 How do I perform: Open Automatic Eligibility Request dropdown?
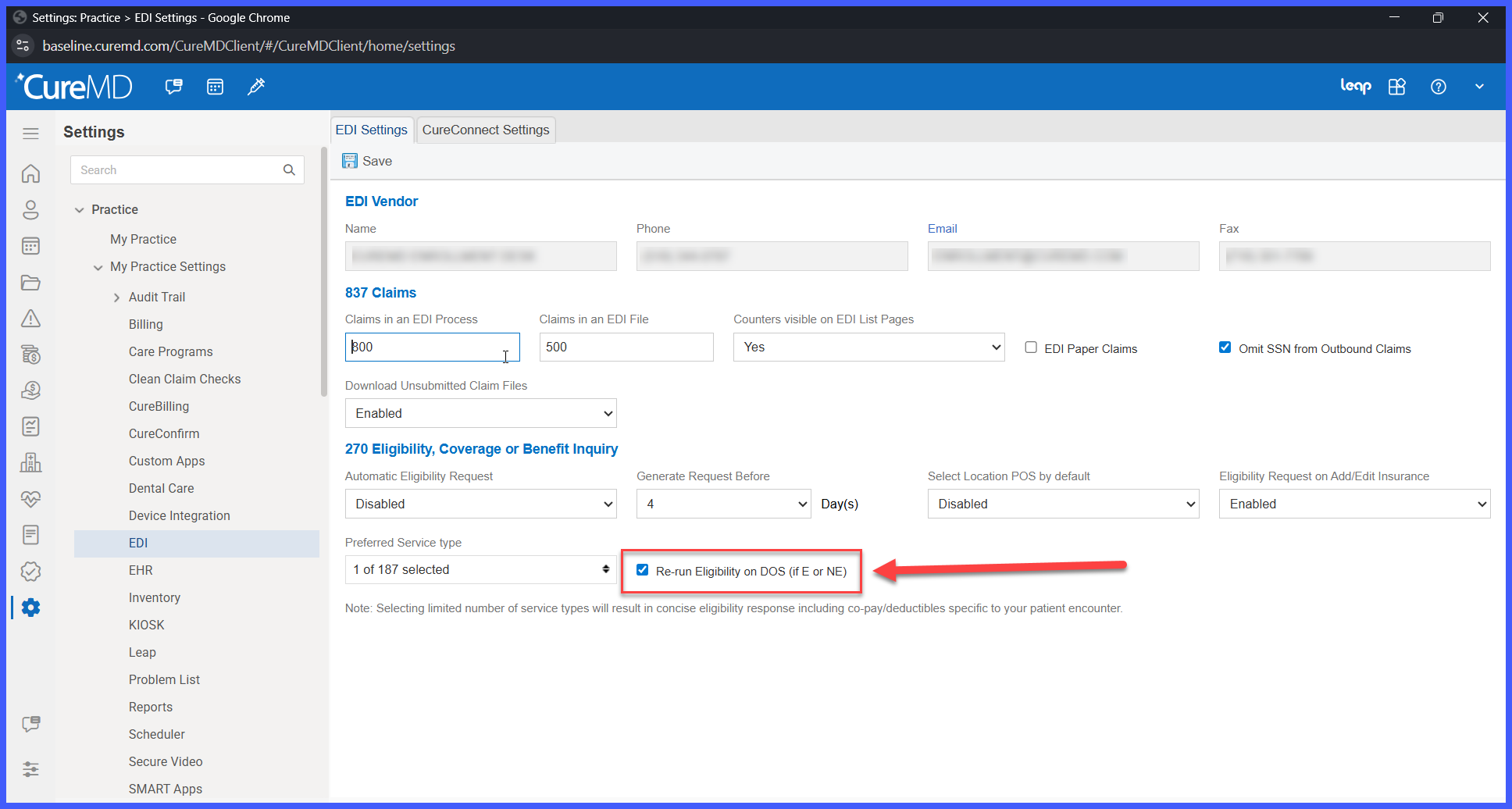[481, 504]
